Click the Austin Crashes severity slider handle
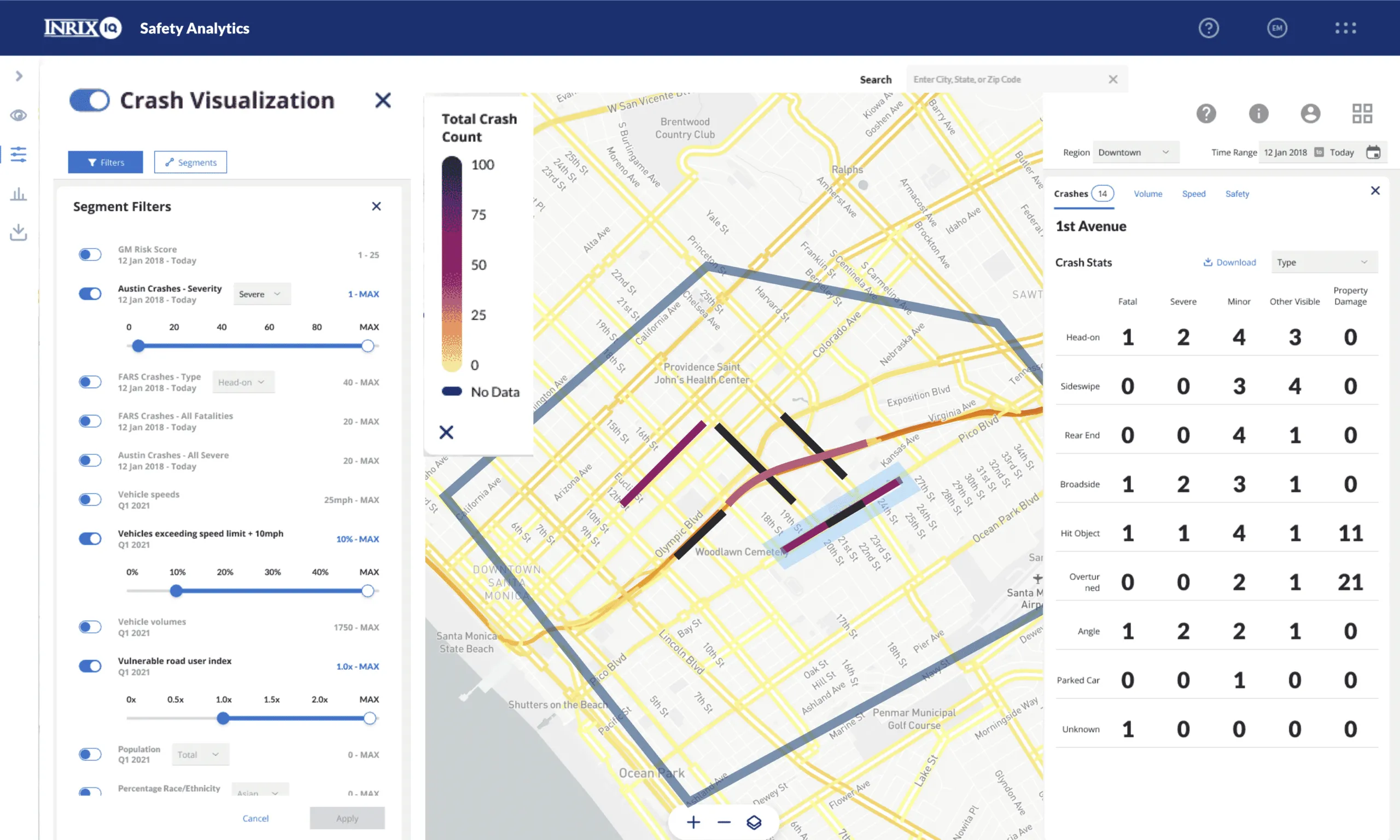The width and height of the screenshot is (1400, 840). point(138,346)
